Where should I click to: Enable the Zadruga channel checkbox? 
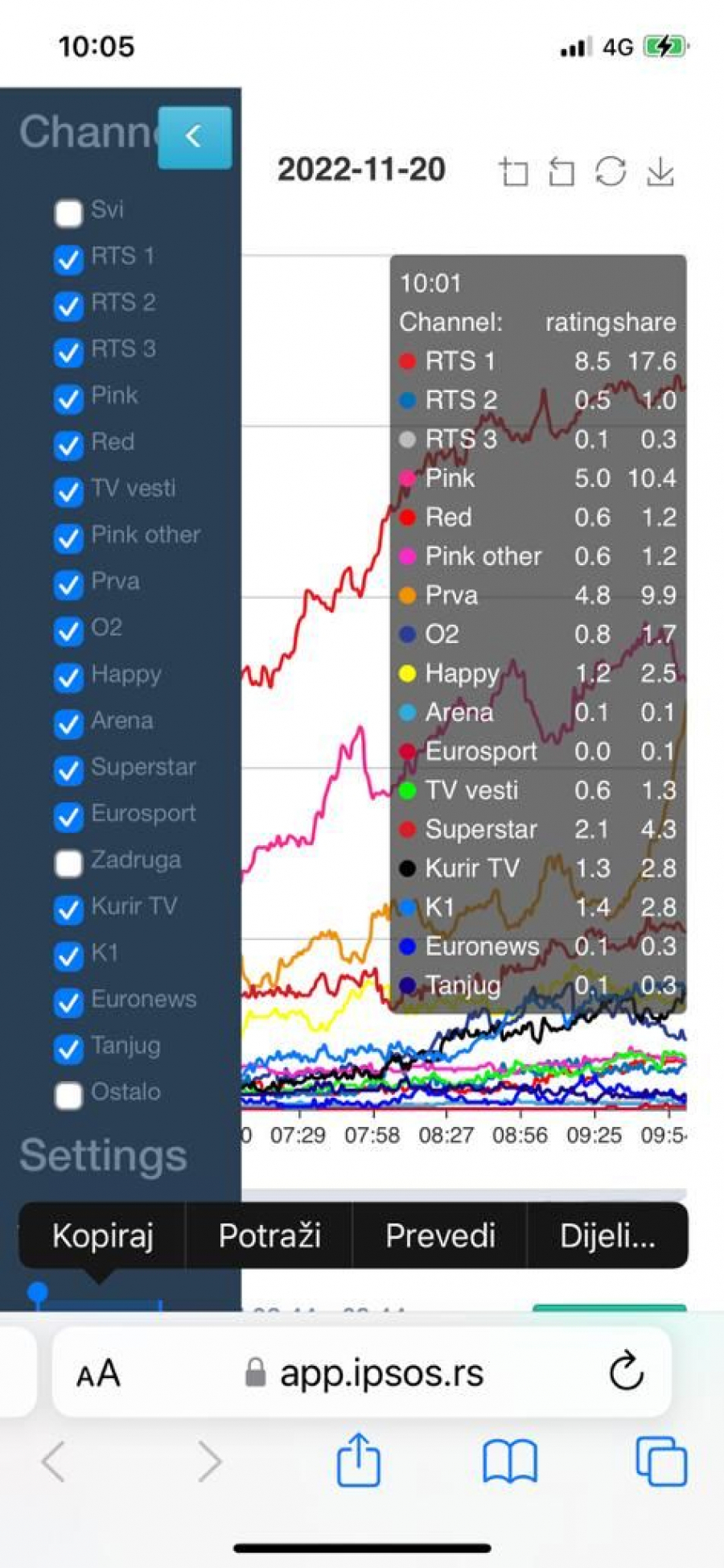click(68, 863)
